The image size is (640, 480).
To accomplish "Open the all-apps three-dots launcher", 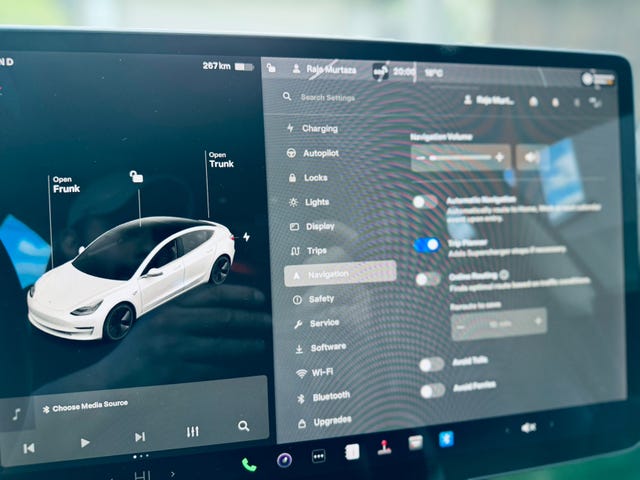I will point(318,456).
